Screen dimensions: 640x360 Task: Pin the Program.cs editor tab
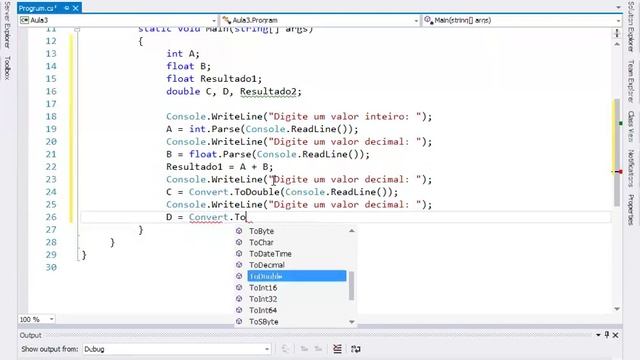click(67, 8)
